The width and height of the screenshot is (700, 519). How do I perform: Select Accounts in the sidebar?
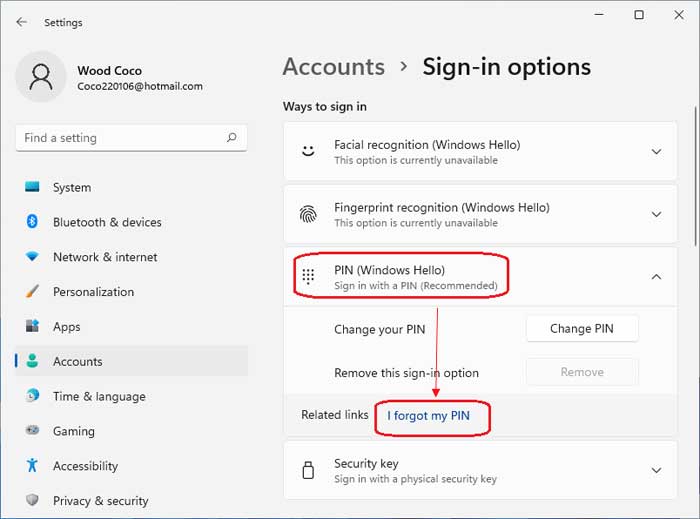pyautogui.click(x=131, y=361)
